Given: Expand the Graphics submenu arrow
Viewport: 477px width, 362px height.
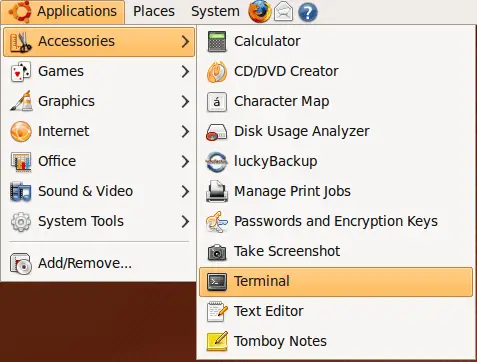Looking at the screenshot, I should coord(185,101).
